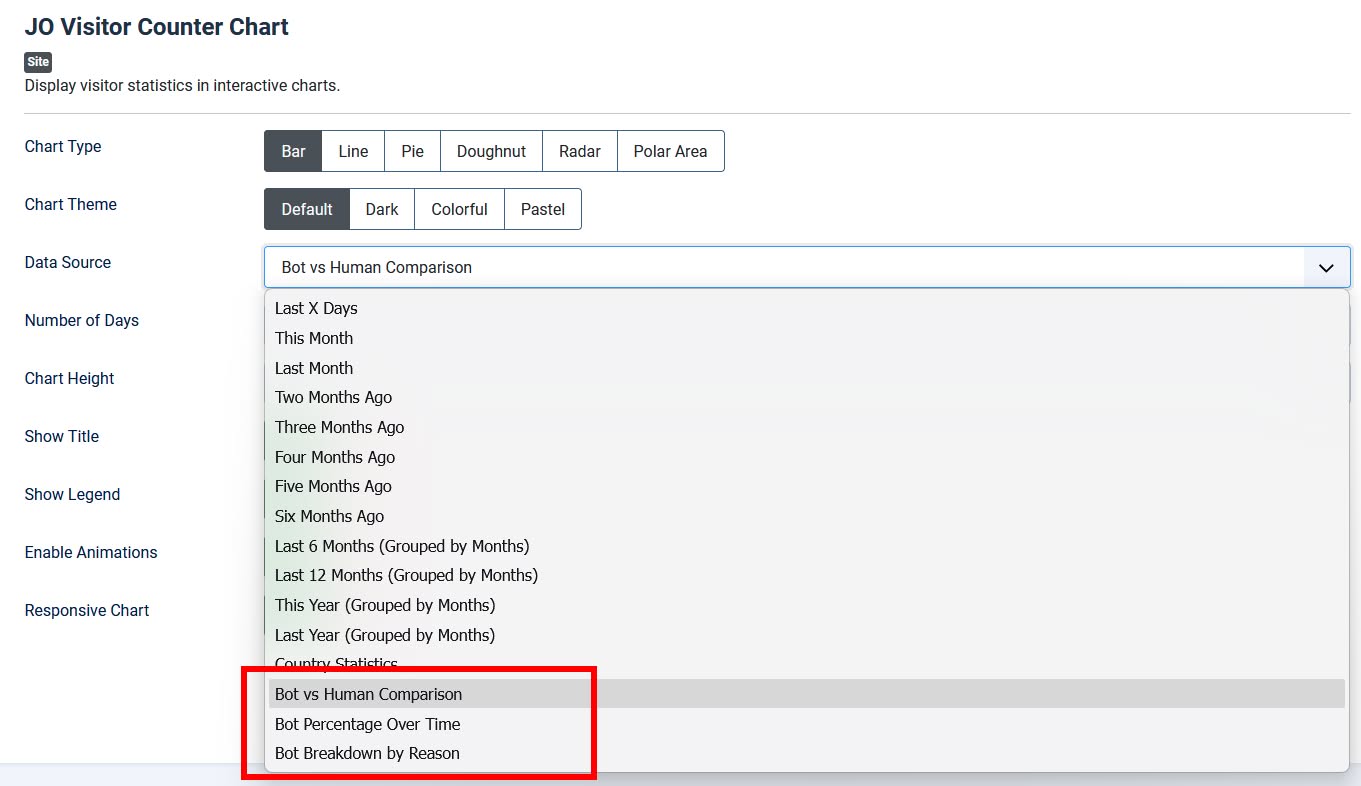Image resolution: width=1361 pixels, height=786 pixels.
Task: Select the Bar chart type
Action: (x=293, y=151)
